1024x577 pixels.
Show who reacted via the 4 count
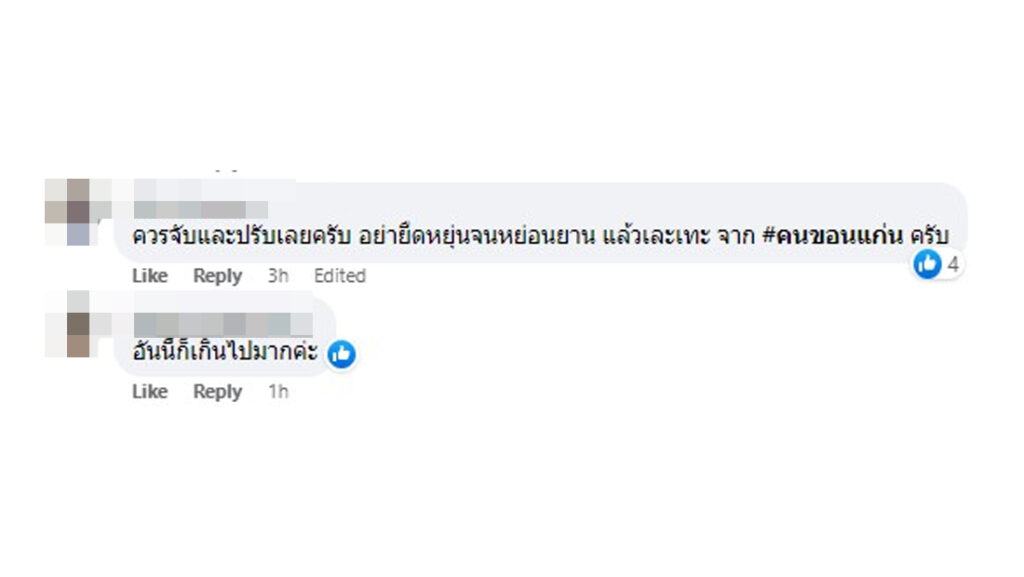pyautogui.click(x=953, y=265)
